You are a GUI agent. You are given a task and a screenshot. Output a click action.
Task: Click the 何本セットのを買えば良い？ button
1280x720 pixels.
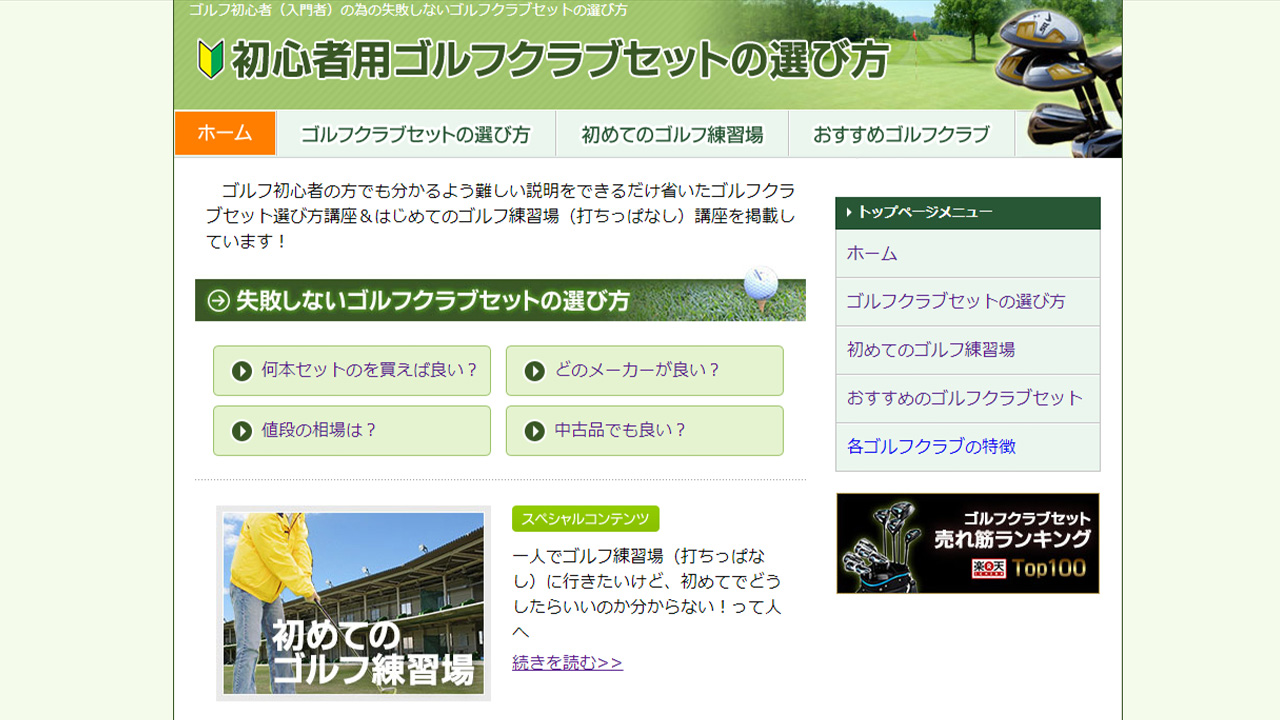(x=352, y=371)
